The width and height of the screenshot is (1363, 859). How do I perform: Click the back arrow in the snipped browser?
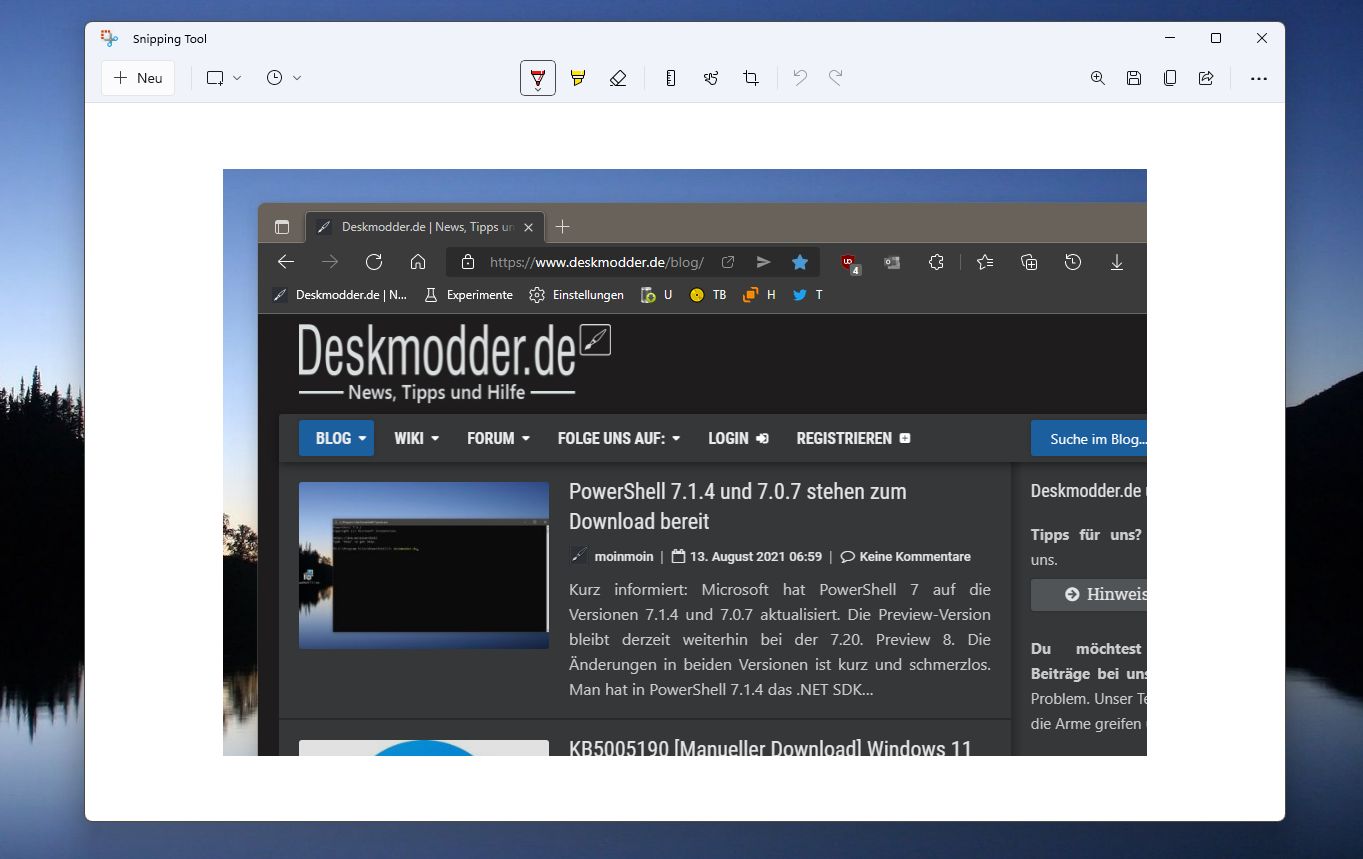(286, 262)
